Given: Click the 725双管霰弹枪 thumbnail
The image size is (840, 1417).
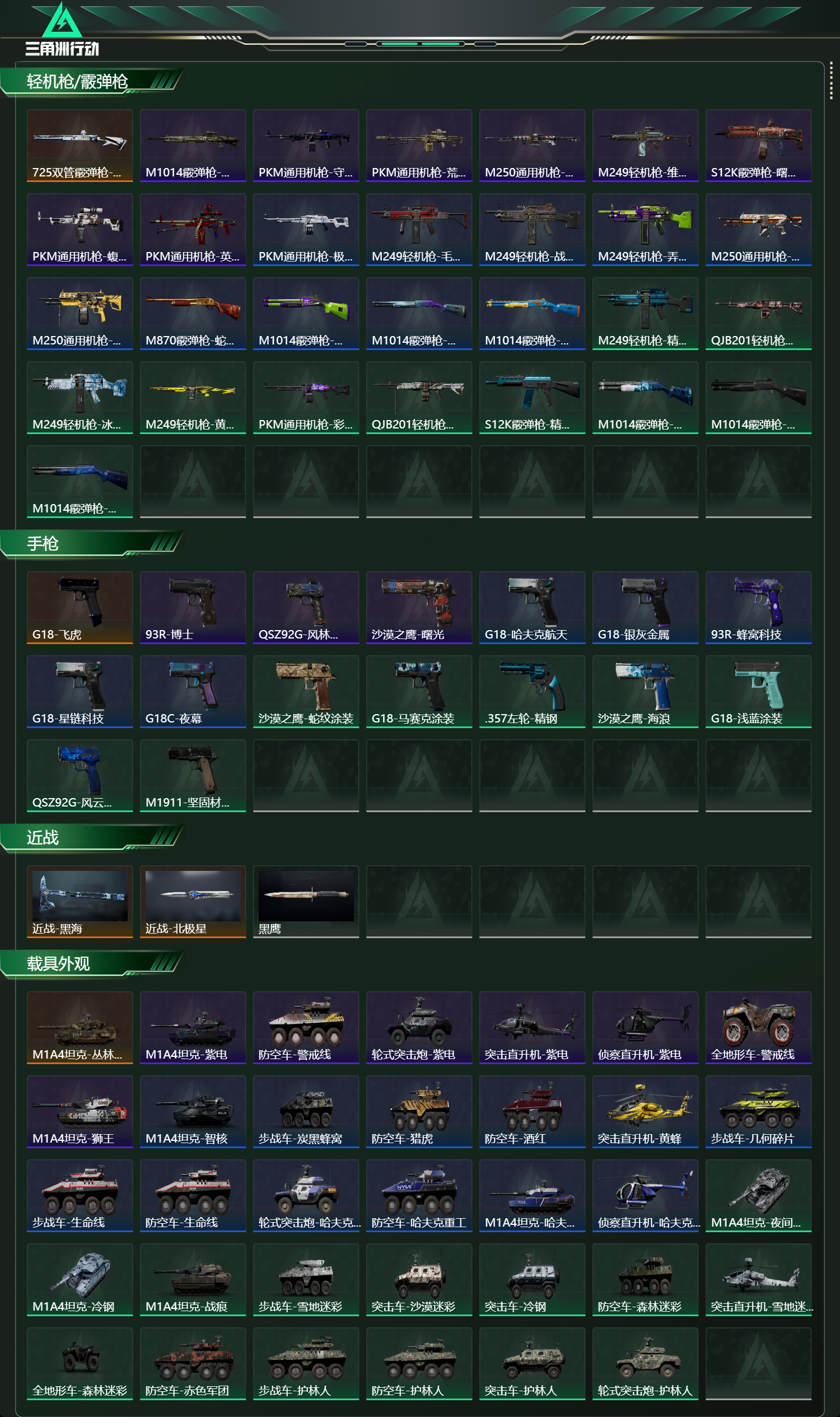Looking at the screenshot, I should 80,146.
